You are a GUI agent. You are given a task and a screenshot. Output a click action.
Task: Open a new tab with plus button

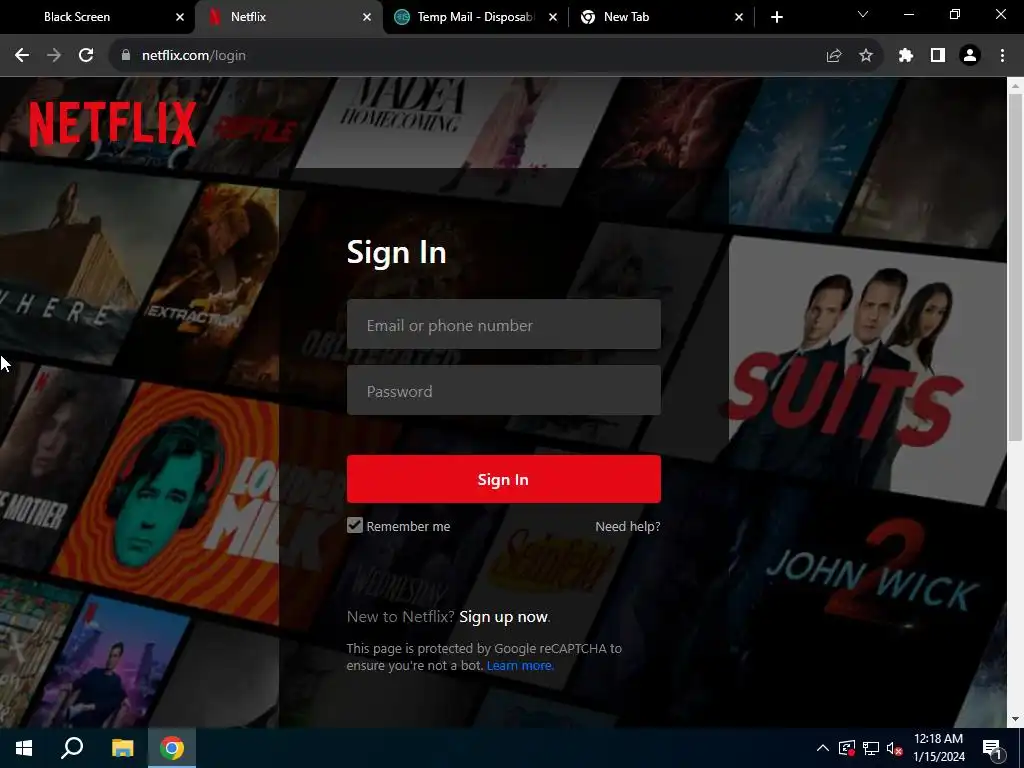[776, 17]
